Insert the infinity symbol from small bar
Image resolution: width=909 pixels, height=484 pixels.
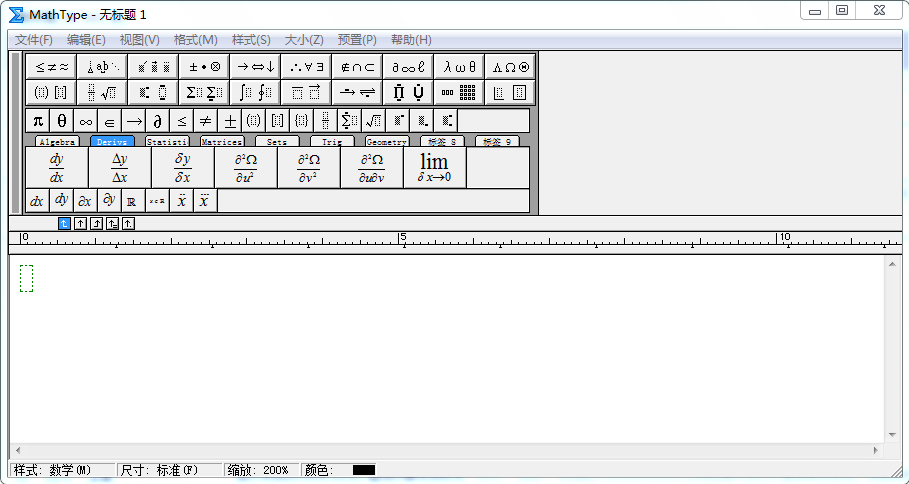pos(85,121)
